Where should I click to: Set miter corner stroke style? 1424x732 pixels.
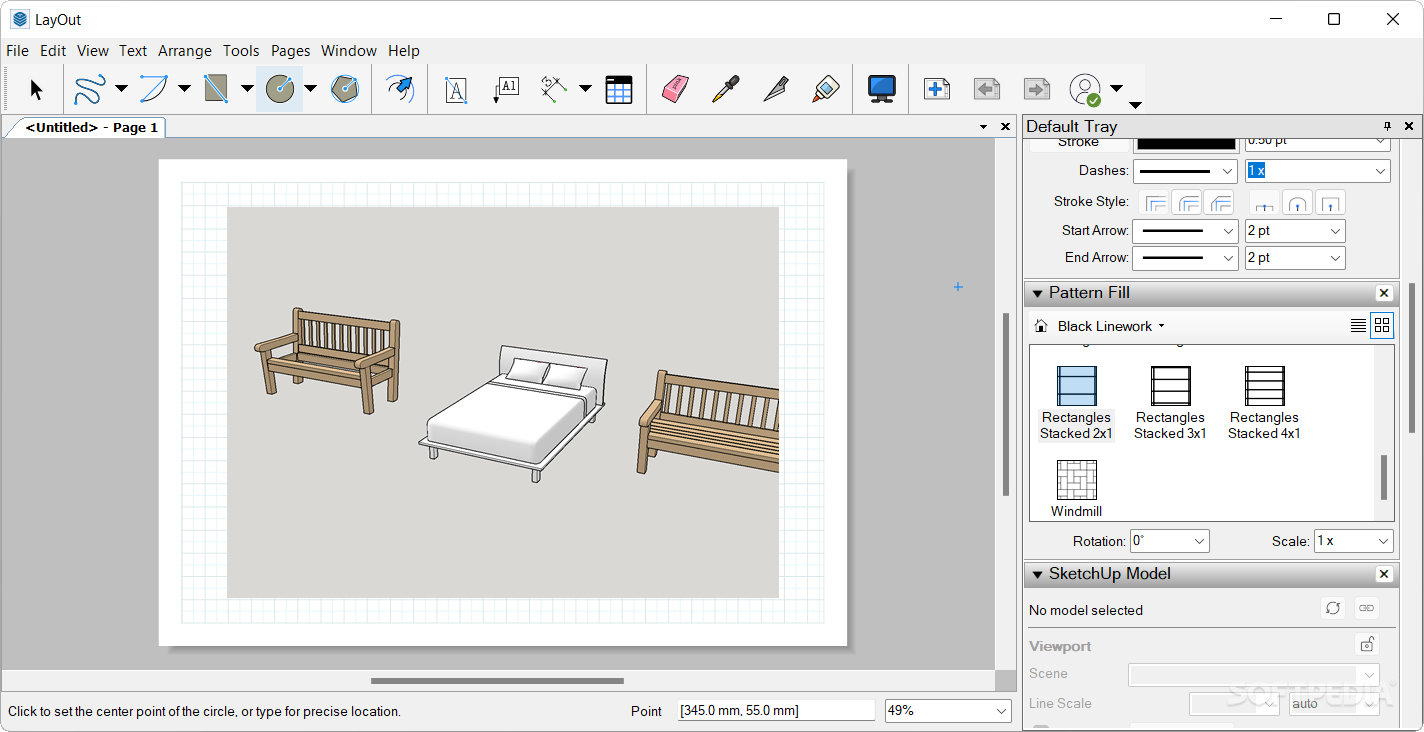coord(1156,202)
